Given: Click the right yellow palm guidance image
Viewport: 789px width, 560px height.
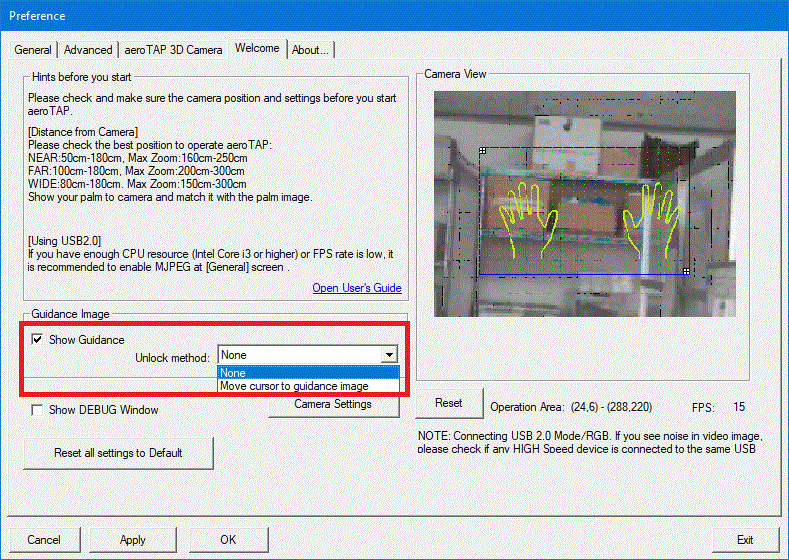Looking at the screenshot, I should 653,219.
